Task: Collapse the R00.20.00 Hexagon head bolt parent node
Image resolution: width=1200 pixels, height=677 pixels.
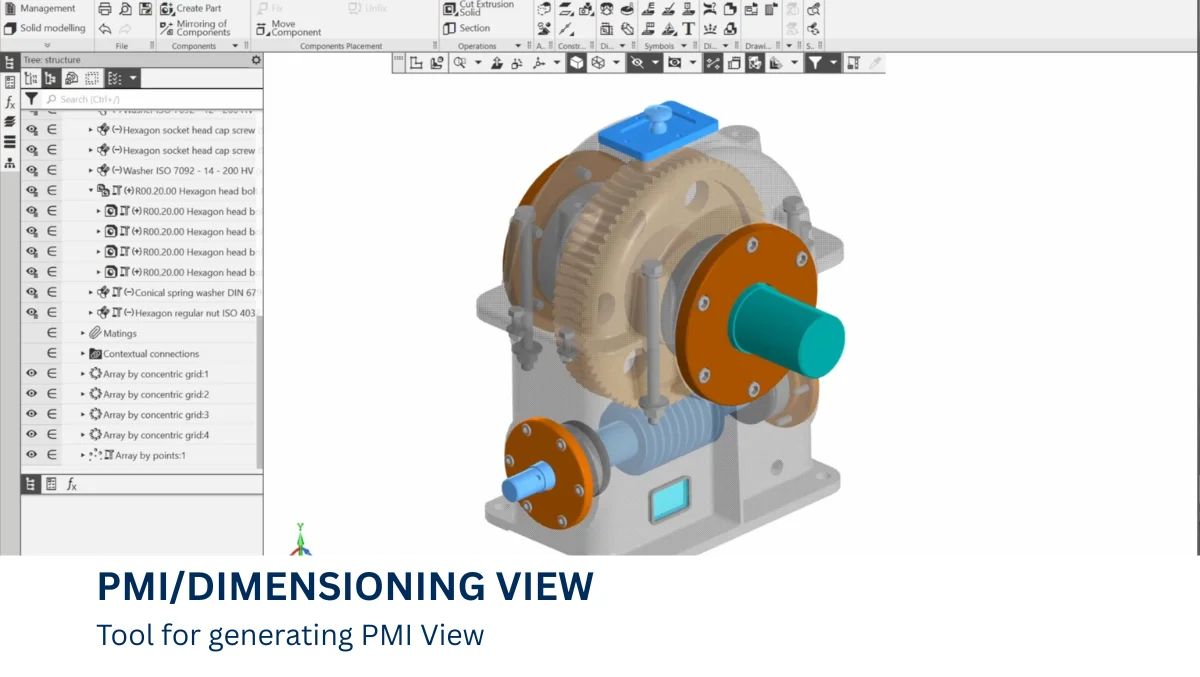Action: [90, 190]
